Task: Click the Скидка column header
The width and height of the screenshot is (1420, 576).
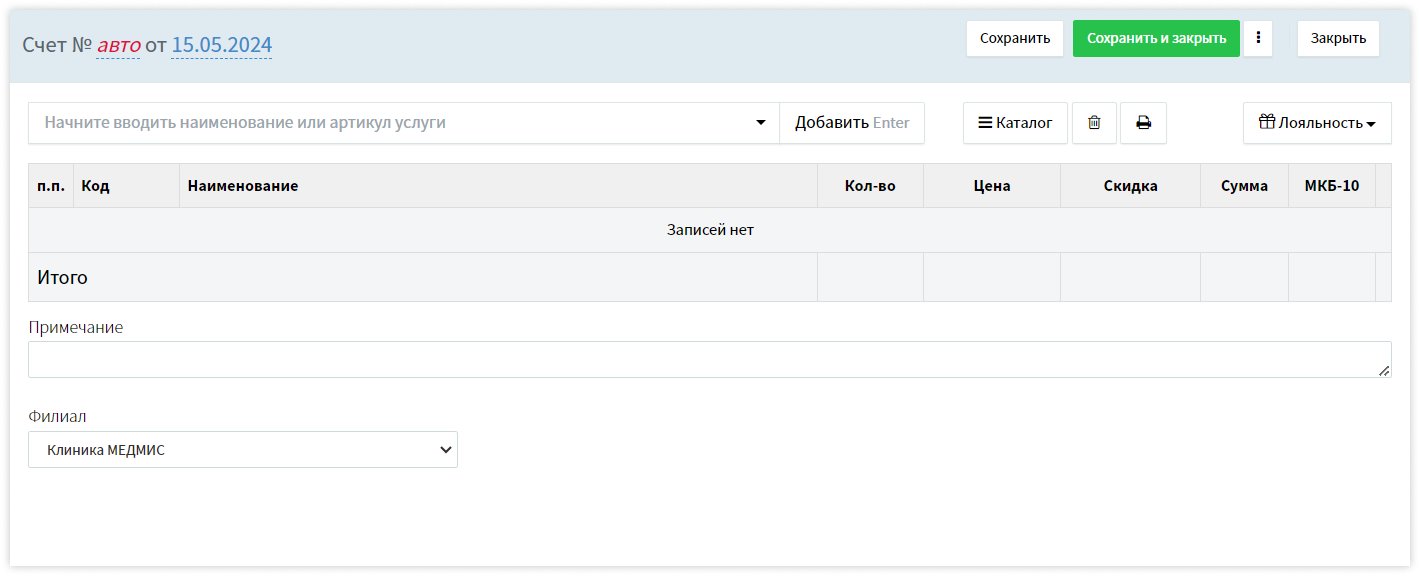Action: click(x=1130, y=186)
